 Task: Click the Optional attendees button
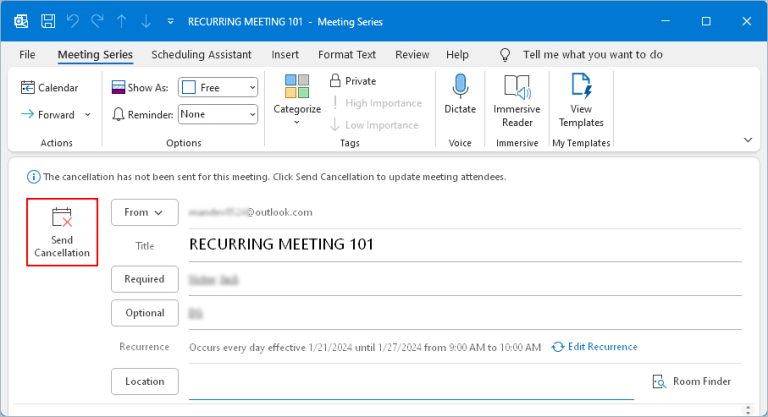pos(144,313)
